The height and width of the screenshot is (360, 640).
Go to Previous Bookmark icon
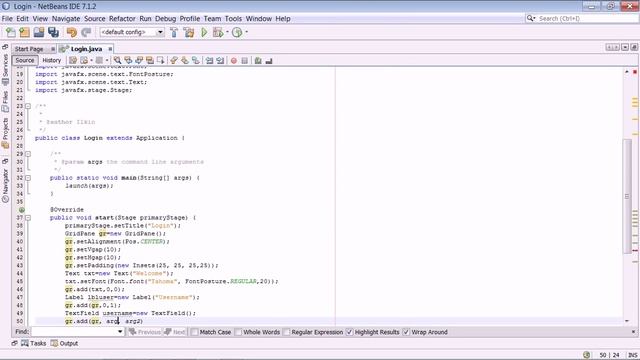174,60
